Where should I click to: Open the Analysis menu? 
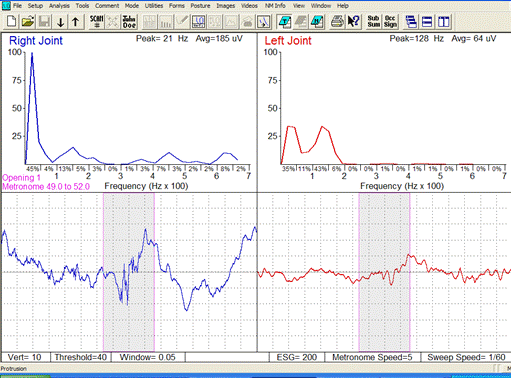pos(59,6)
